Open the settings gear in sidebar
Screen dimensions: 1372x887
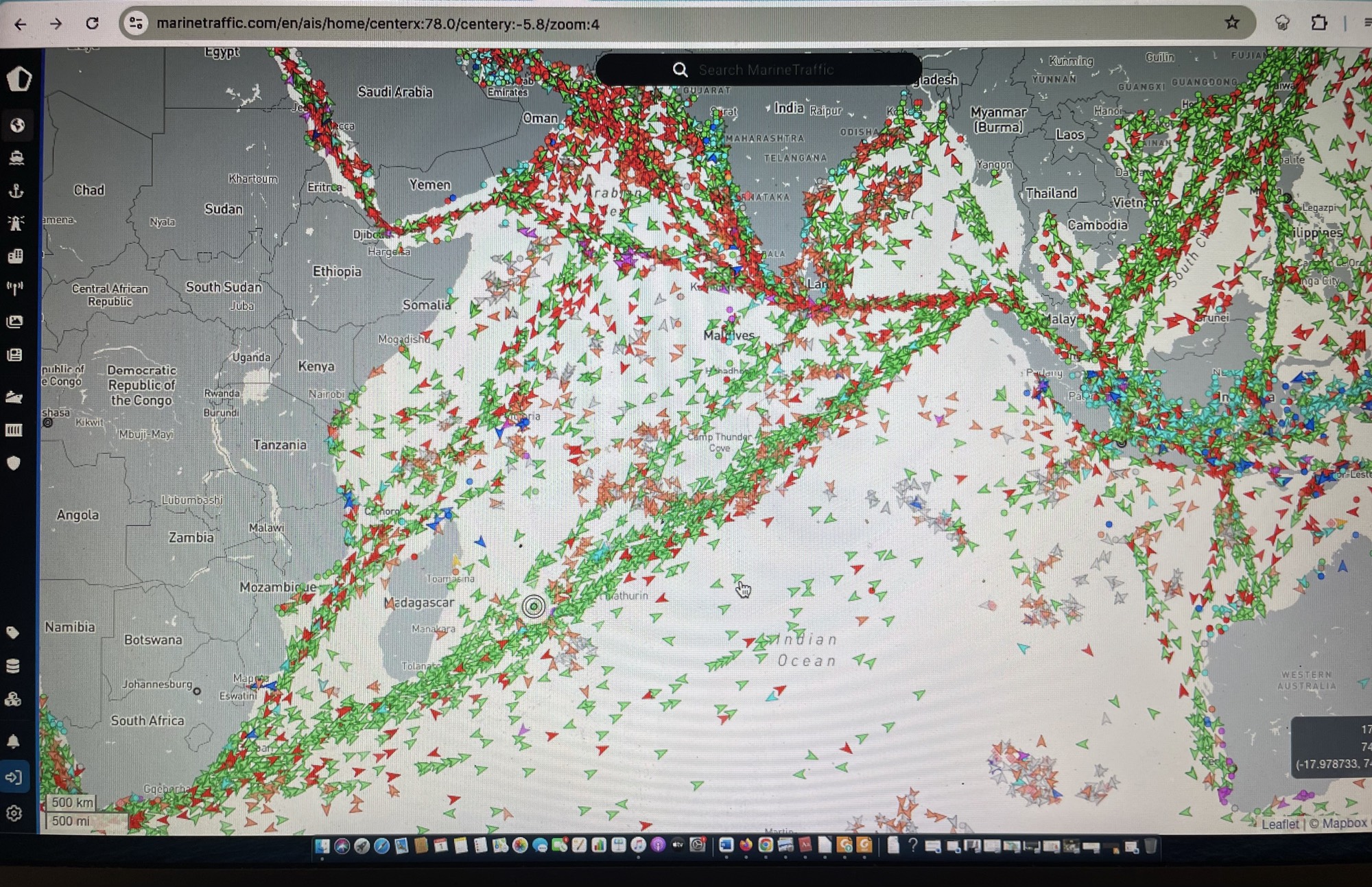point(14,813)
